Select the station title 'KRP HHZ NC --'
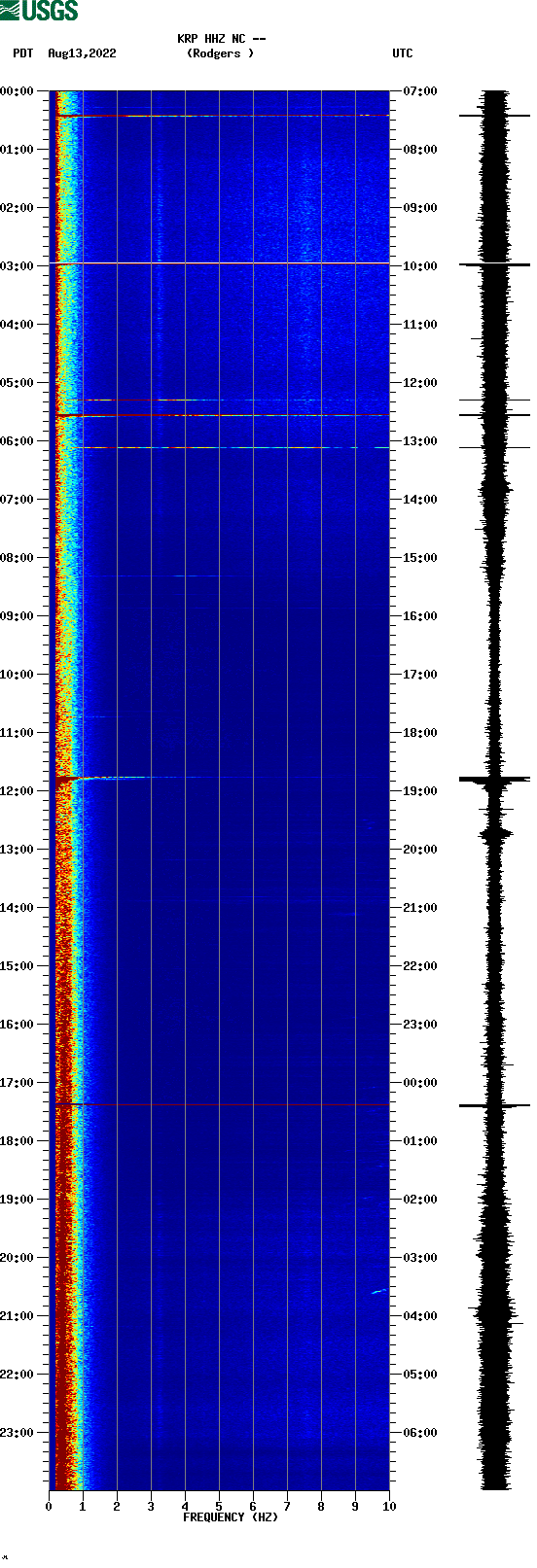The width and height of the screenshot is (537, 1568). [x=222, y=39]
